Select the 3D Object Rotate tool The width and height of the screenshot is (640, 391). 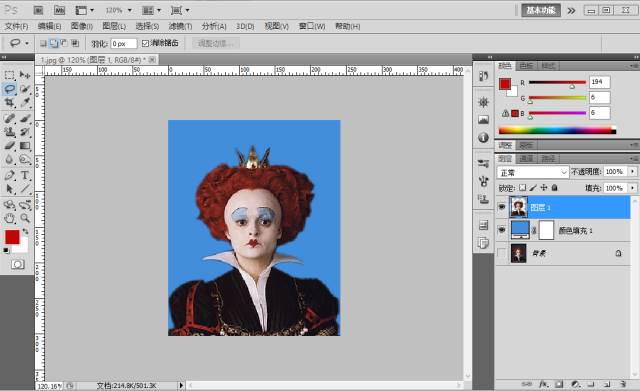tap(9, 205)
